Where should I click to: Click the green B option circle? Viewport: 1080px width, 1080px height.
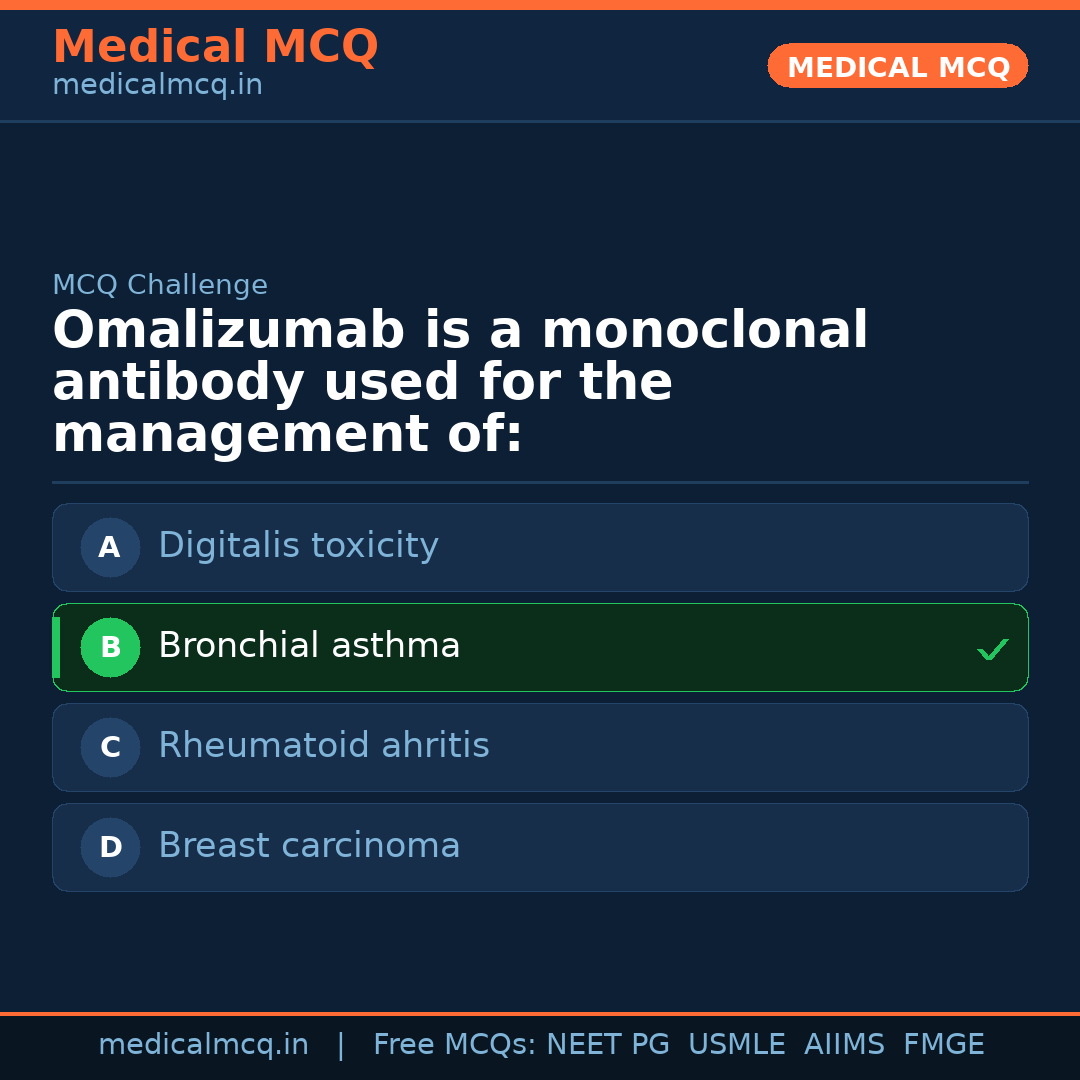coord(110,647)
